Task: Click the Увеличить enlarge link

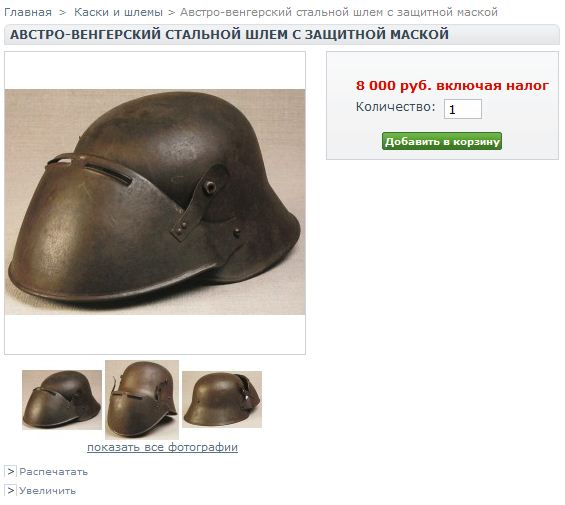Action: point(48,491)
